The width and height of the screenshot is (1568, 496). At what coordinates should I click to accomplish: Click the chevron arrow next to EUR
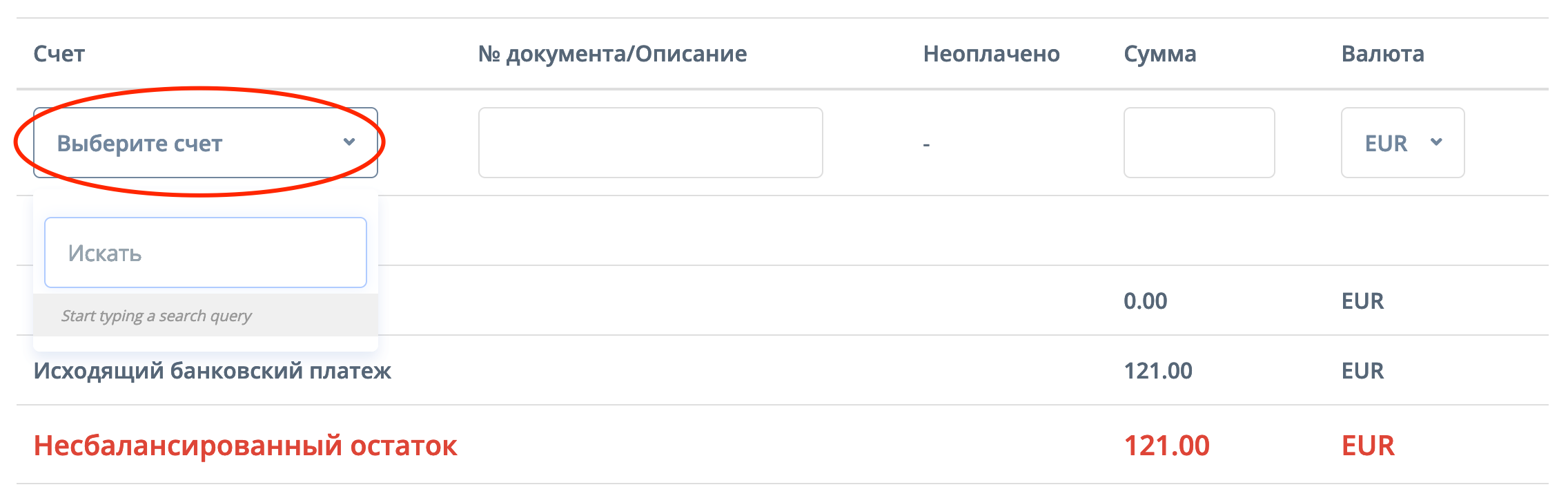pos(1437,142)
